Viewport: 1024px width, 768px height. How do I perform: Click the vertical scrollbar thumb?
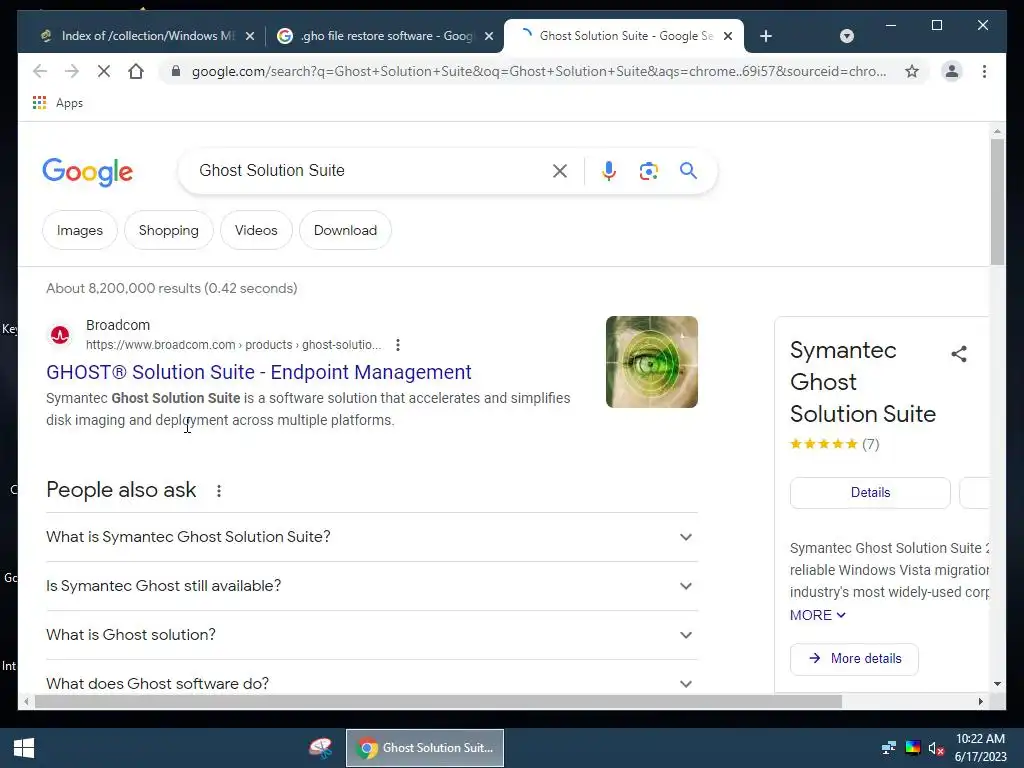tap(997, 201)
